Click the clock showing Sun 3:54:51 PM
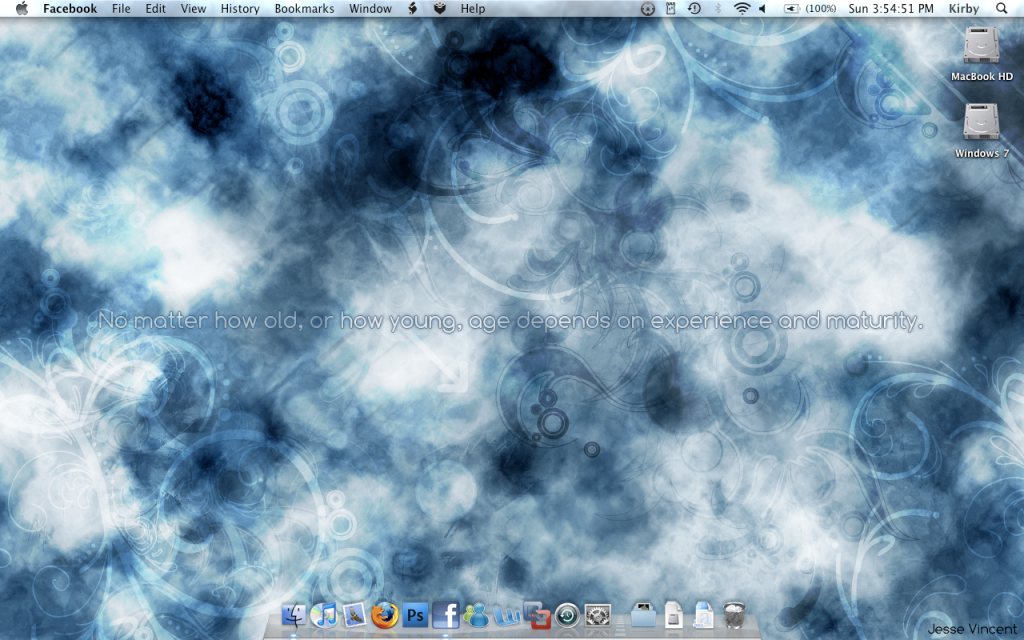Screen dimensions: 1024x640 [891, 8]
